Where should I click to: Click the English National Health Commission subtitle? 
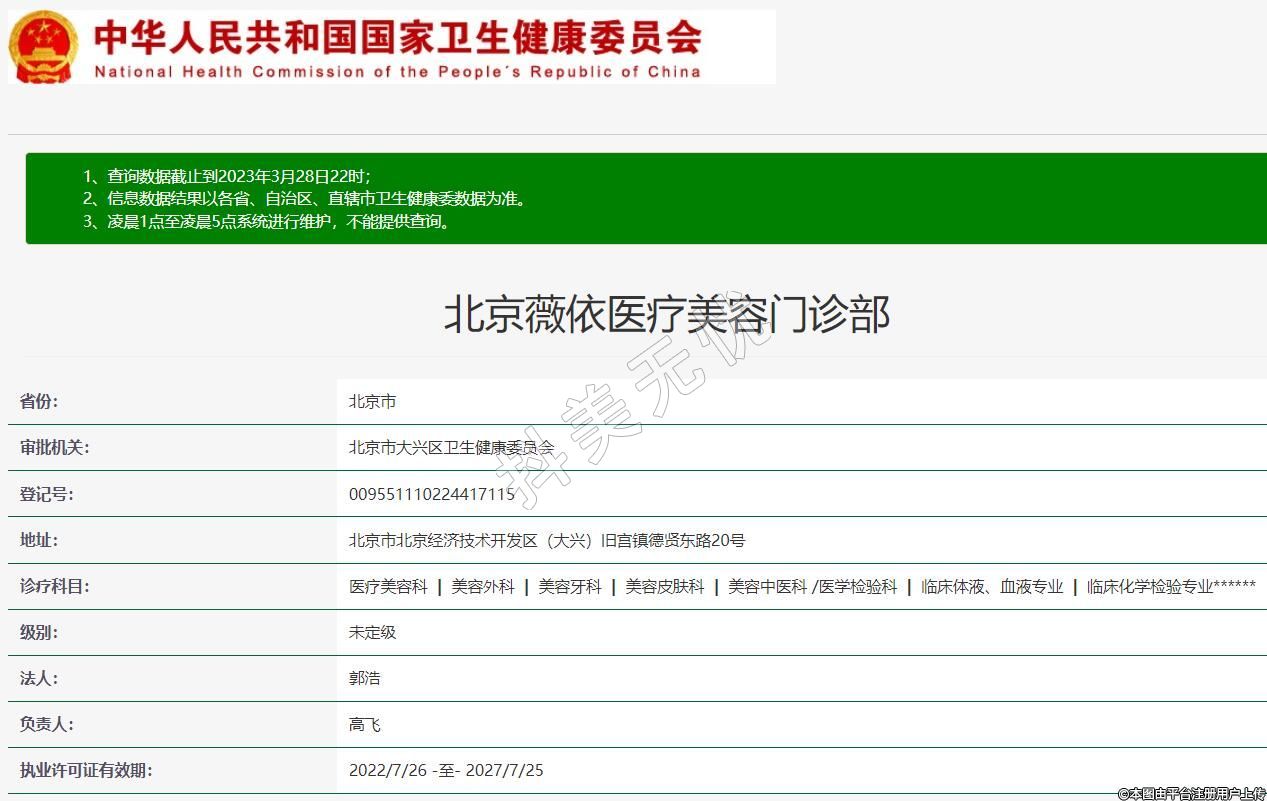(x=397, y=72)
